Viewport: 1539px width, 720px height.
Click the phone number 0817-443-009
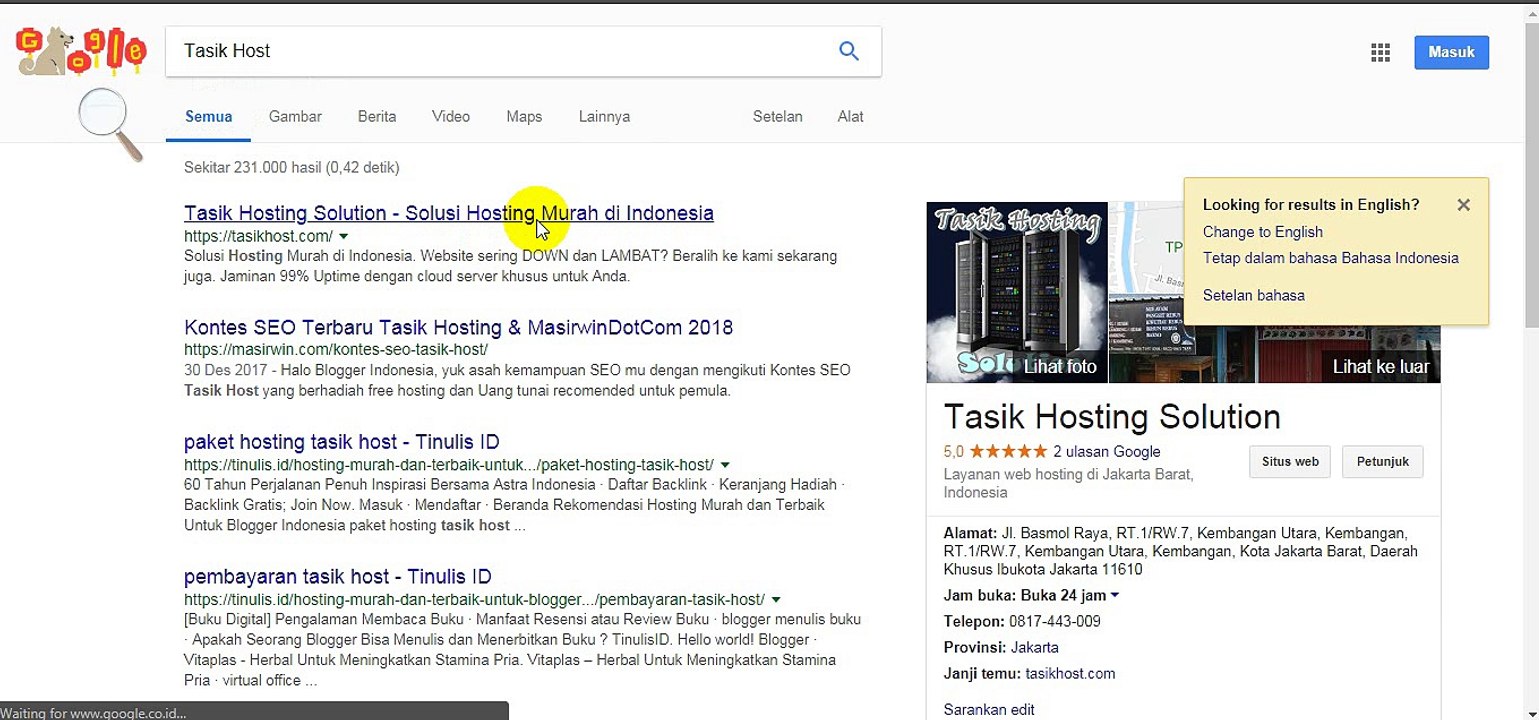click(x=1055, y=621)
